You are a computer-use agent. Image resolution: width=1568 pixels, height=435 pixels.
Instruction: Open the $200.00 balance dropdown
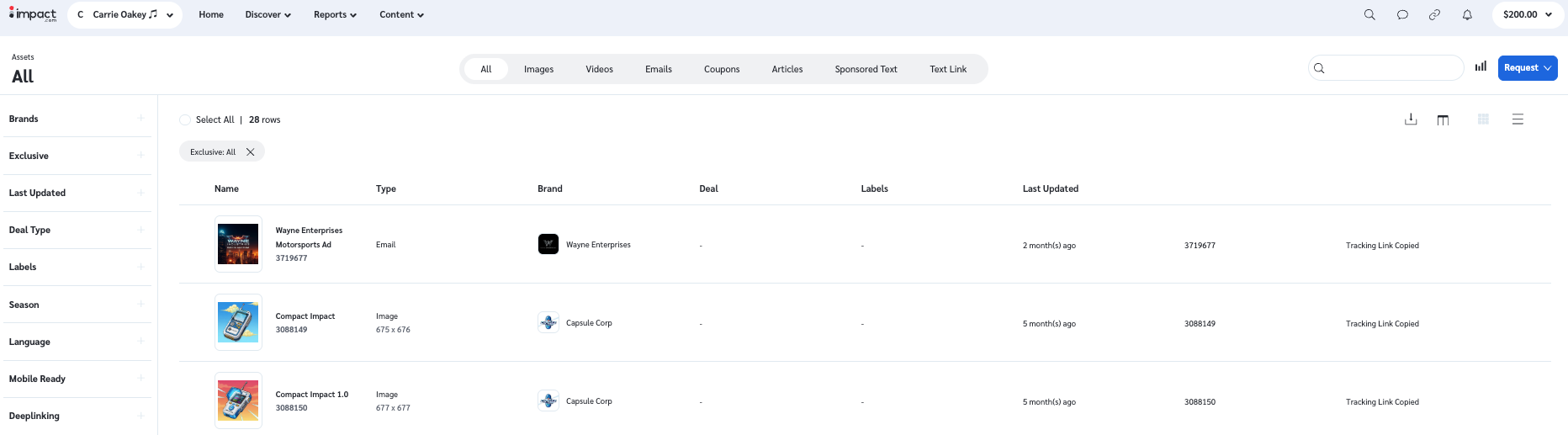[x=1527, y=14]
